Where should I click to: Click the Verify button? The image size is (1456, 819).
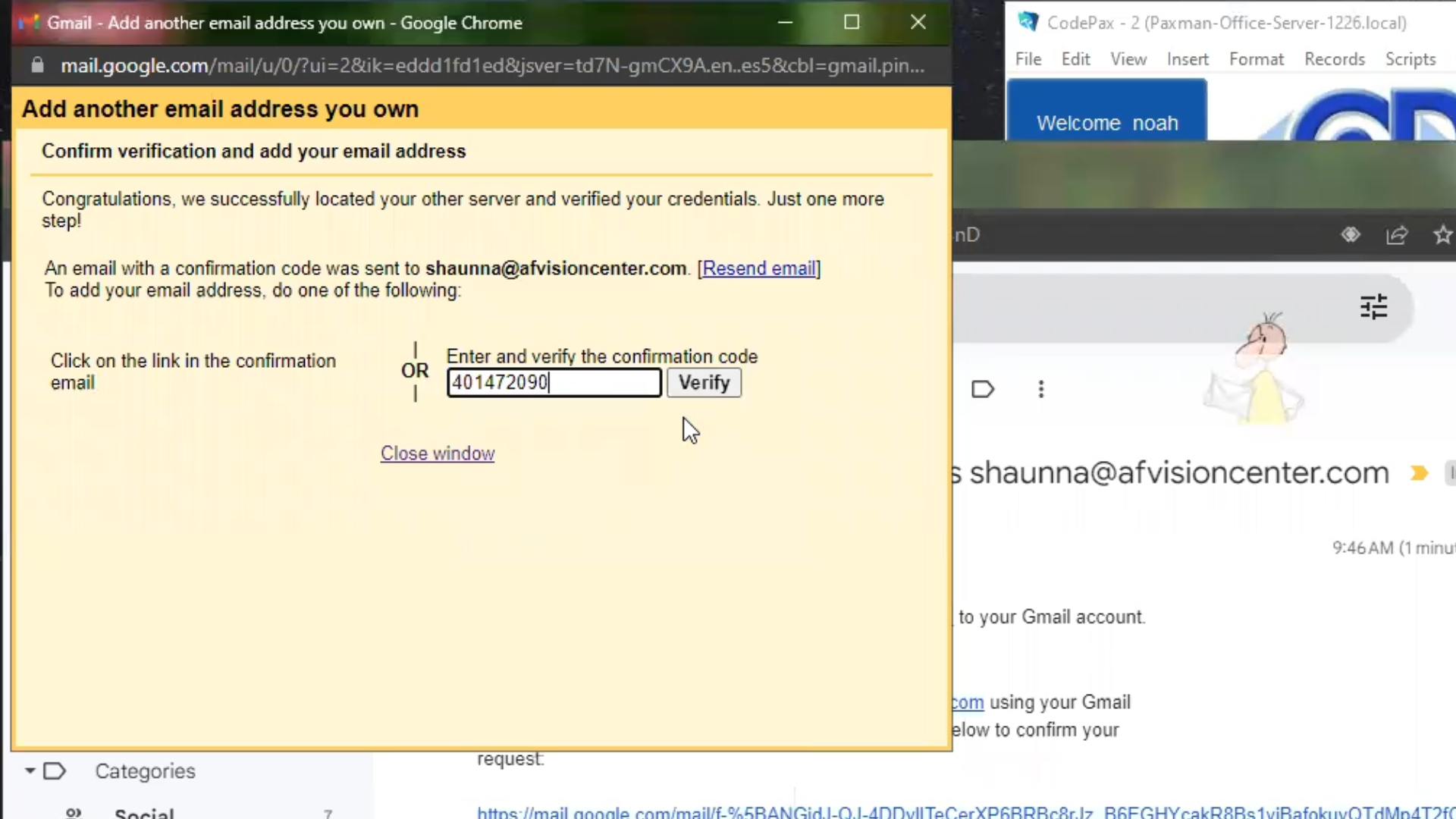[704, 383]
